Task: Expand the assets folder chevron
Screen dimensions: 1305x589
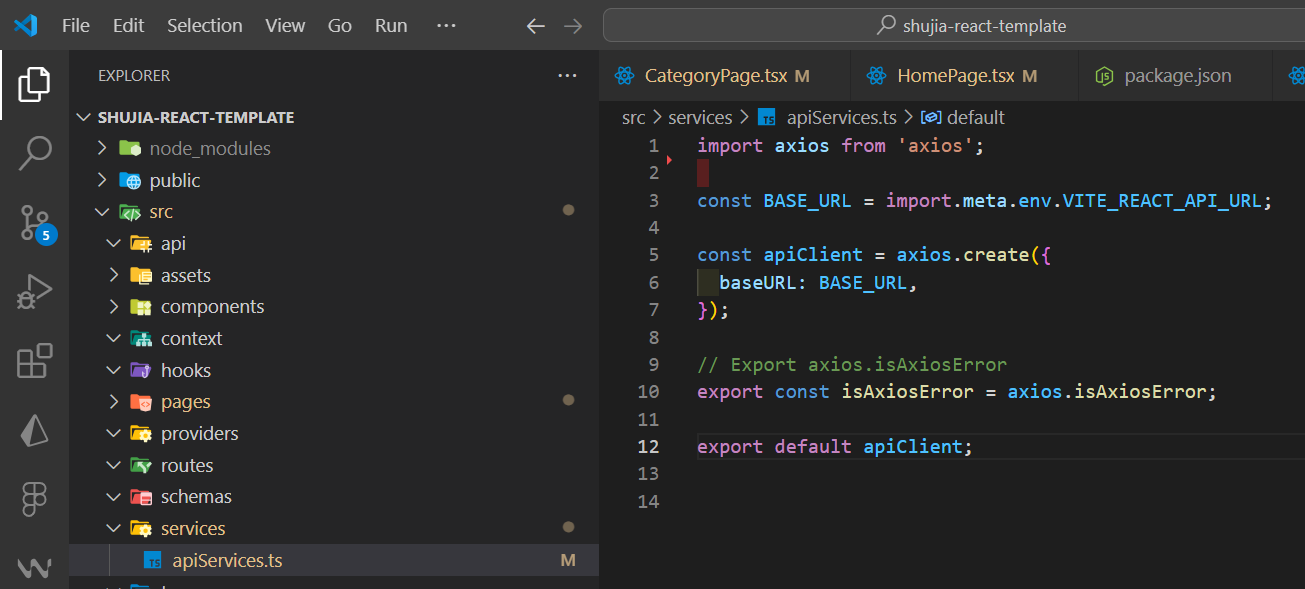Action: coord(113,276)
